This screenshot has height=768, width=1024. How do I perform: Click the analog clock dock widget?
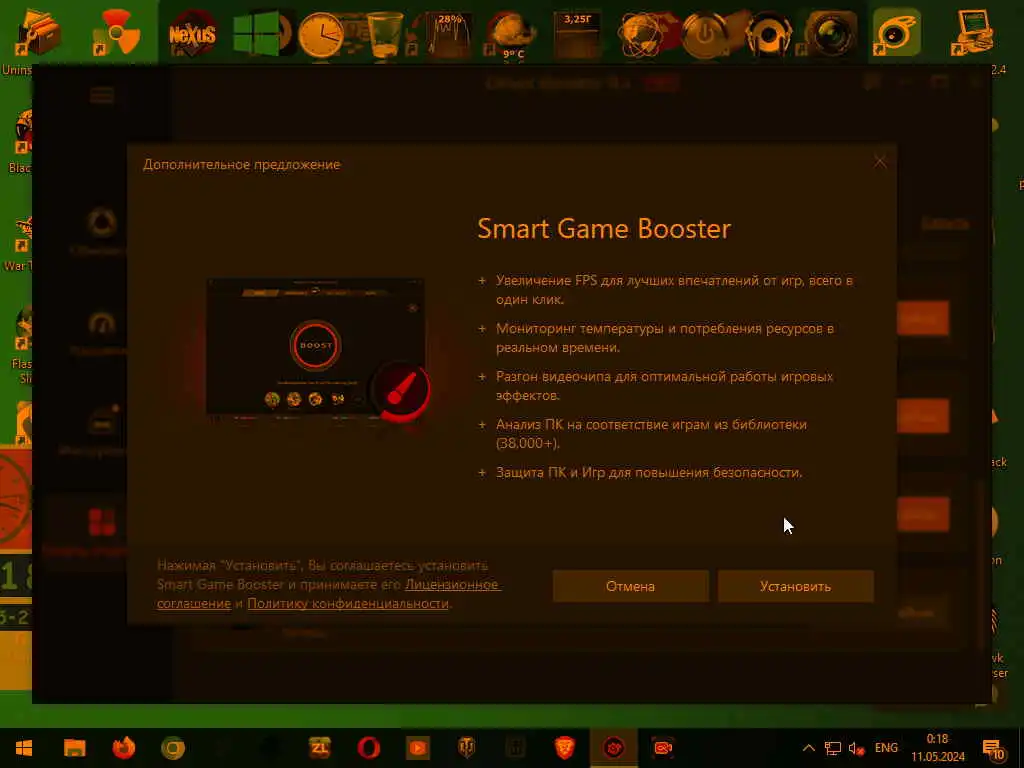tap(321, 34)
